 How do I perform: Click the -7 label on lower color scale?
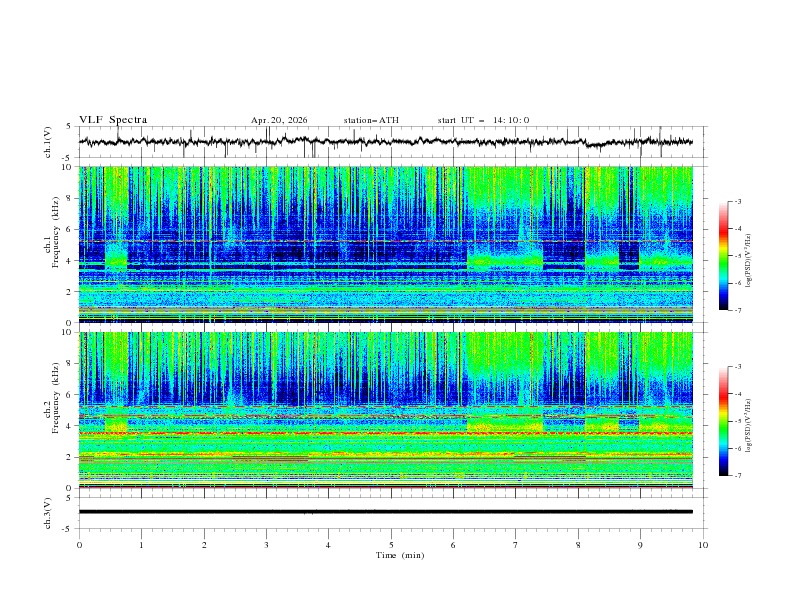point(737,476)
